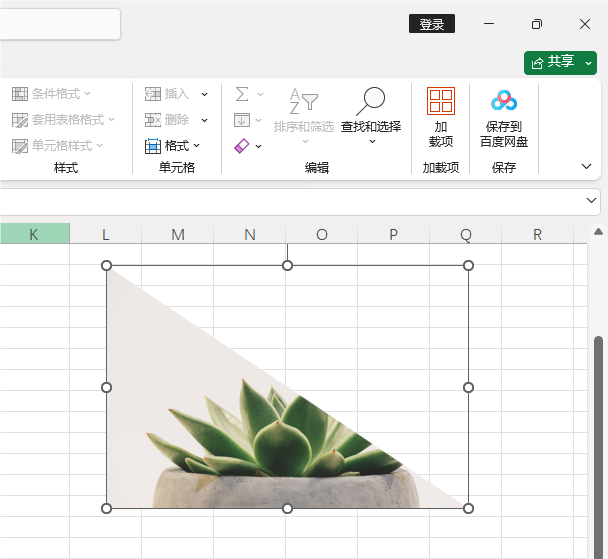Restore down the Excel window
The width and height of the screenshot is (608, 559).
(x=537, y=24)
